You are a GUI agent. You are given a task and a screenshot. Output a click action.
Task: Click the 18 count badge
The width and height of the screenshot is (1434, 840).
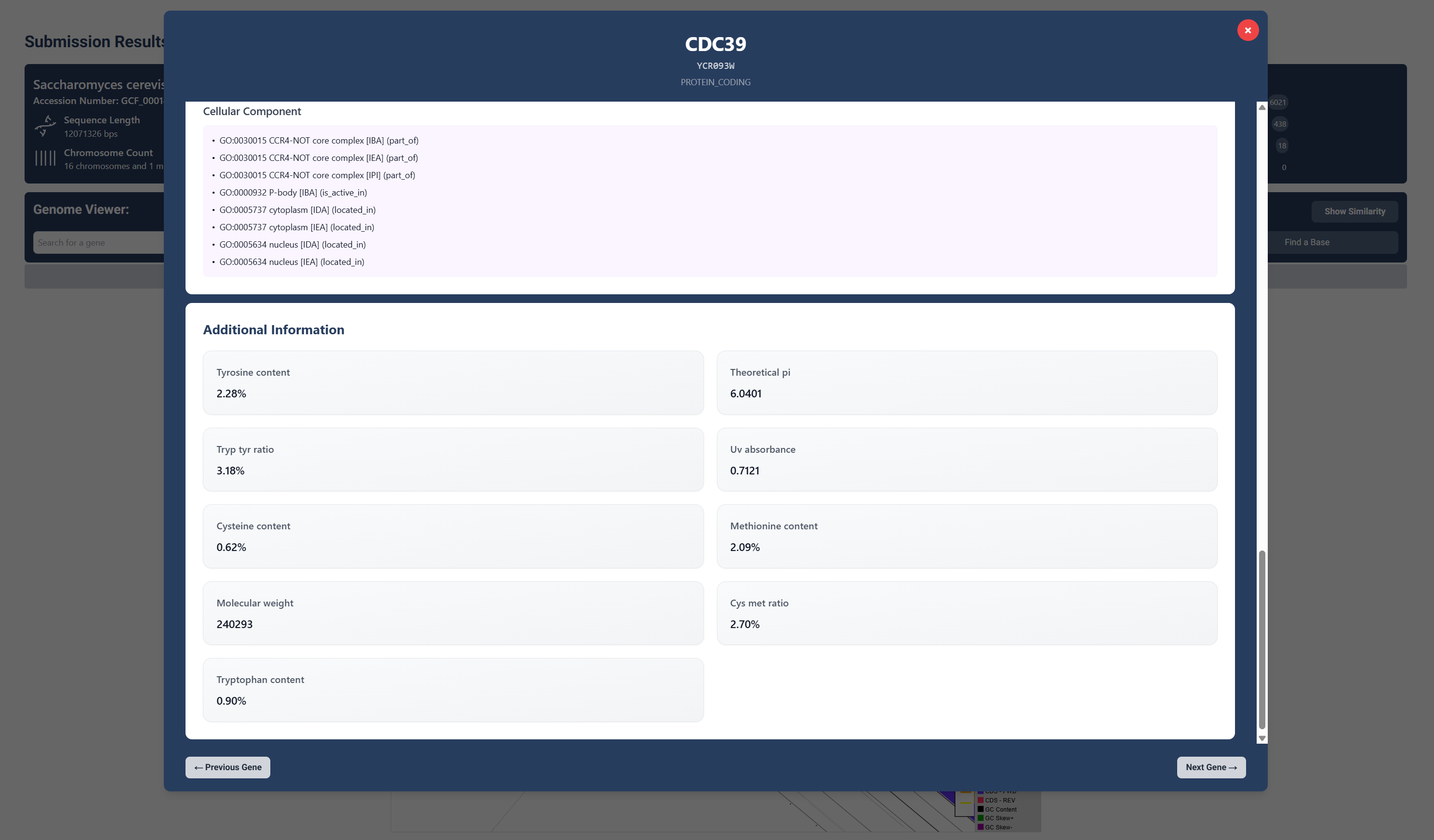click(1282, 145)
